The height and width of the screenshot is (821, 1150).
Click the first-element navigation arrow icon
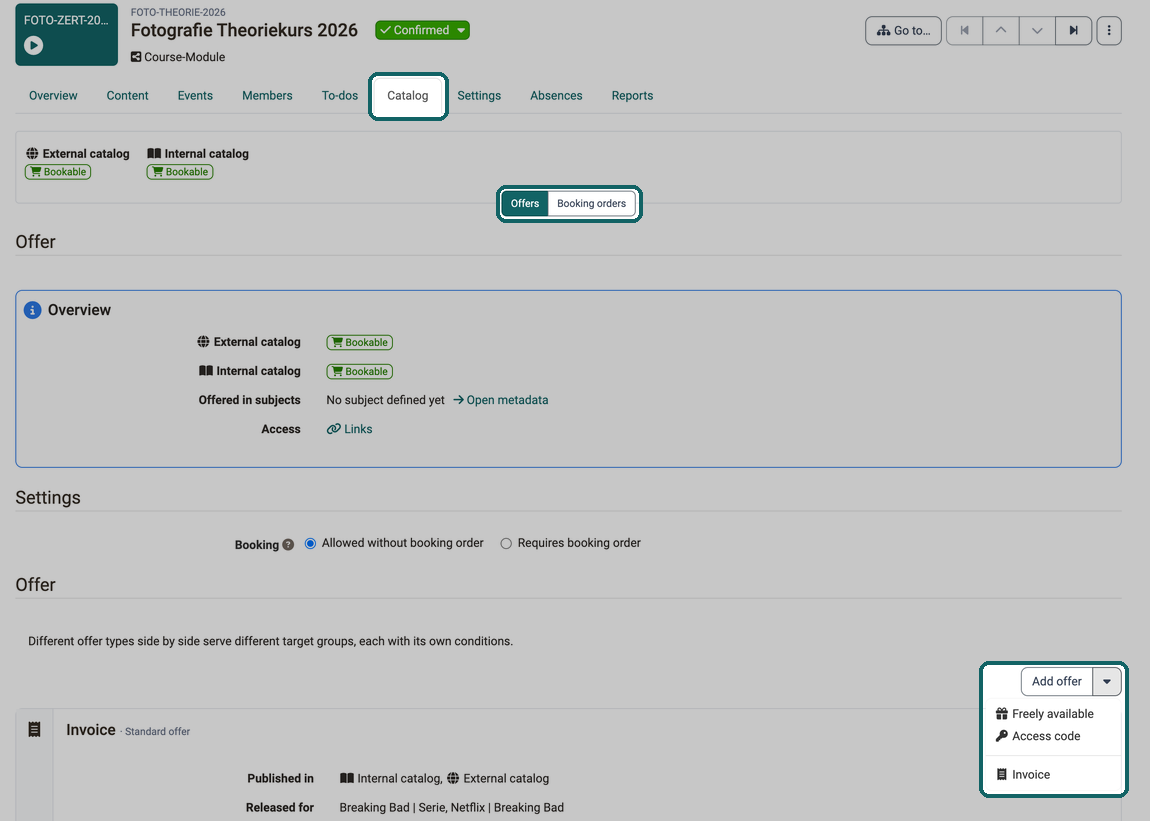(964, 31)
